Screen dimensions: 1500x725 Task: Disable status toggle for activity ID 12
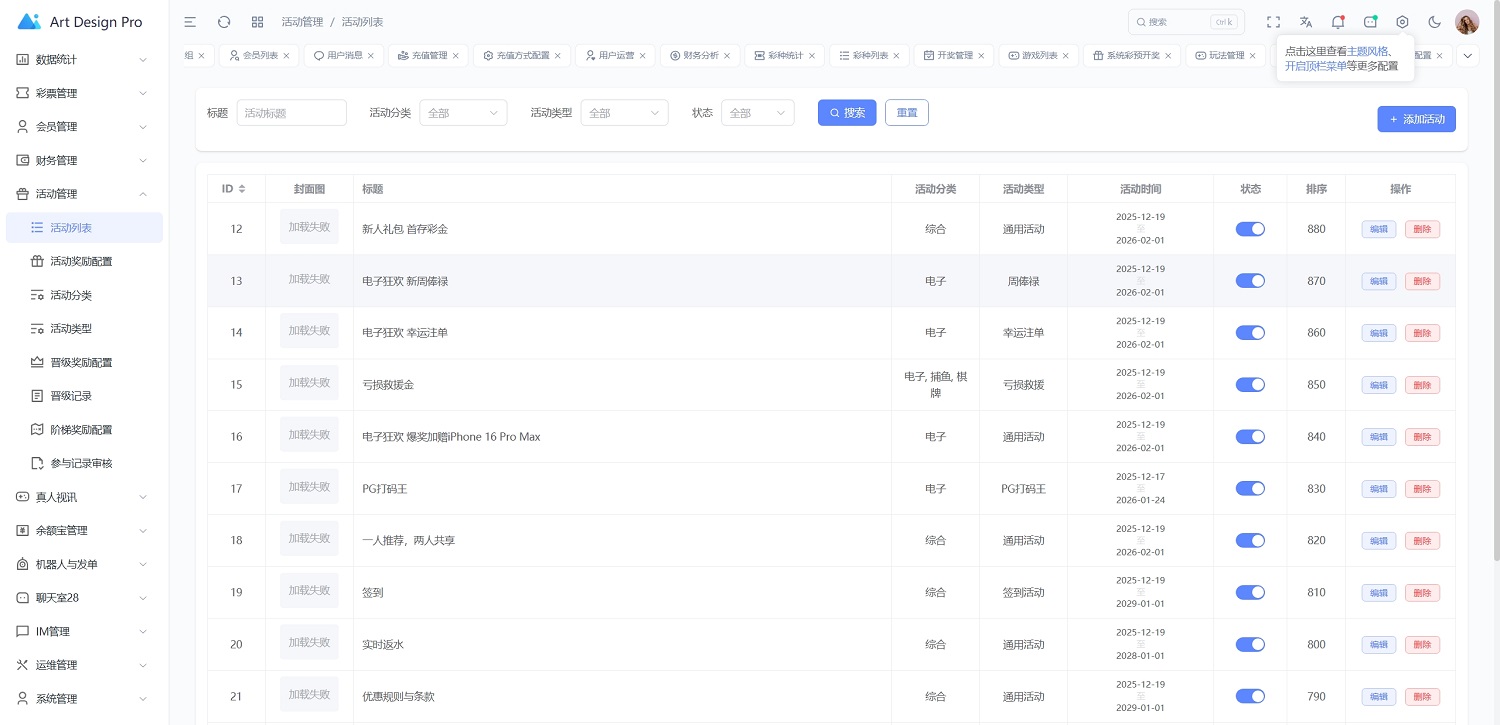(1250, 229)
